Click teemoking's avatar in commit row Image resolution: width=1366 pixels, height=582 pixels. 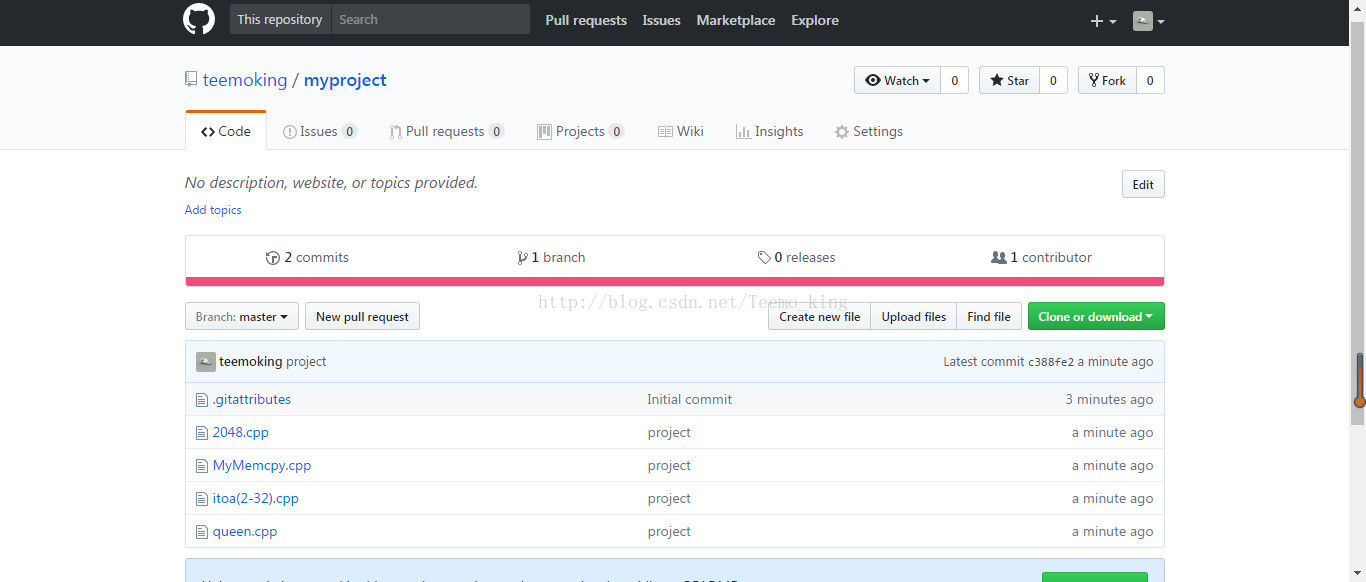click(x=205, y=362)
